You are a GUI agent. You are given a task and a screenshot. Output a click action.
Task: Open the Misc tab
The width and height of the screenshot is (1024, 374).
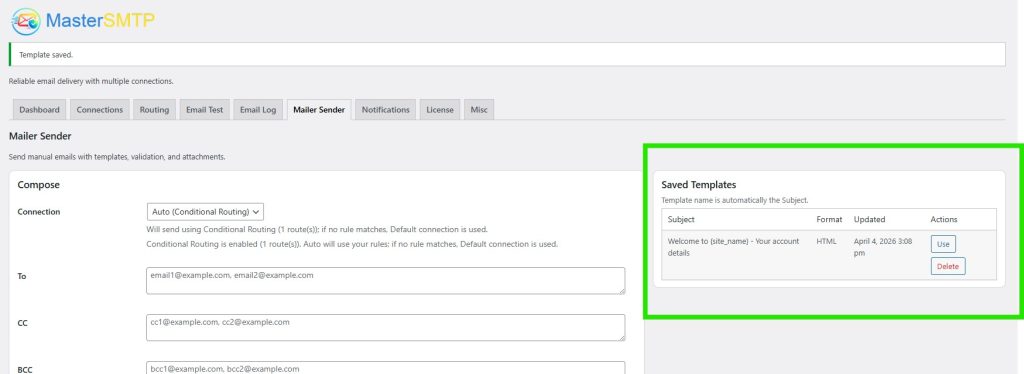479,110
